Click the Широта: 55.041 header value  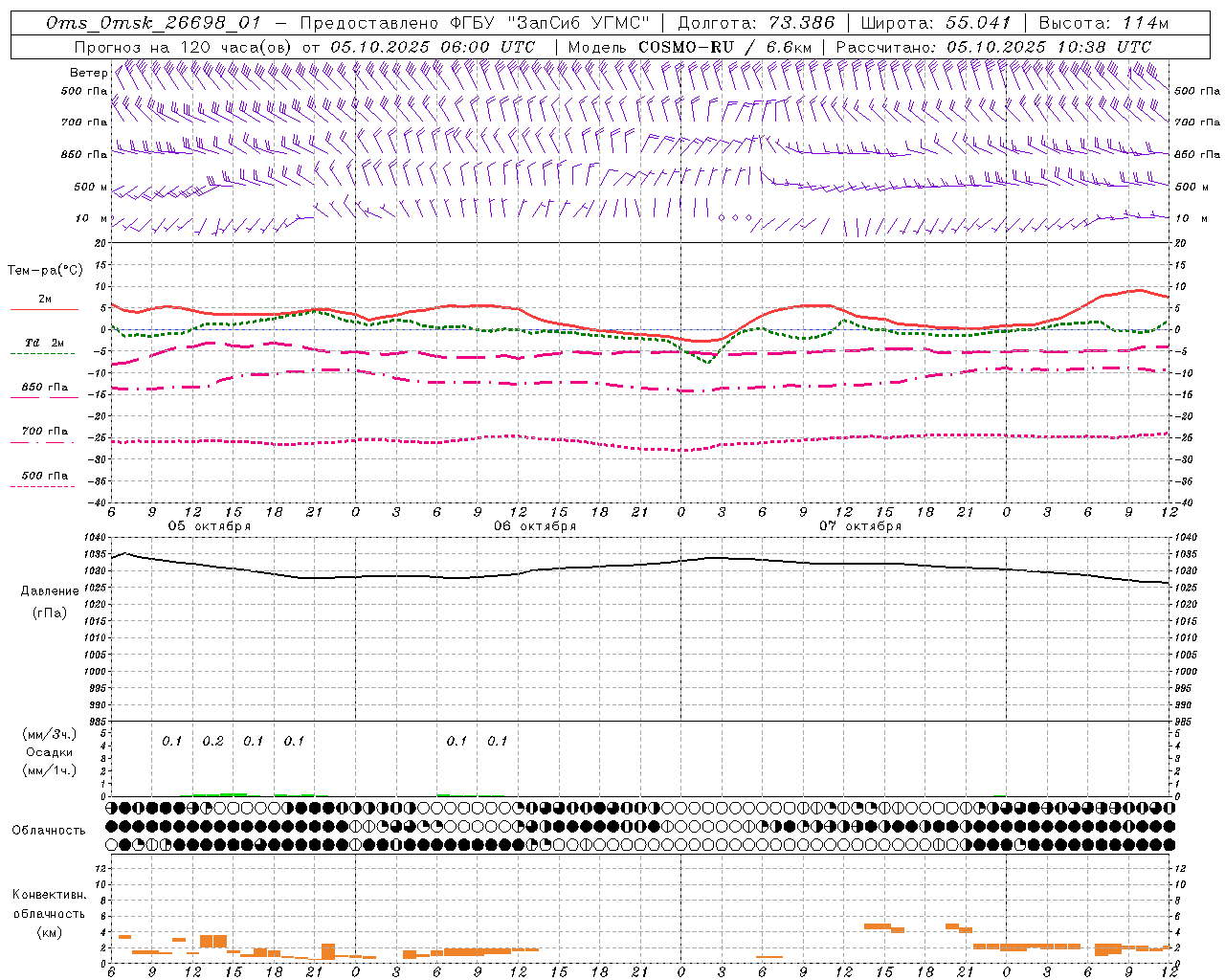coord(935,23)
